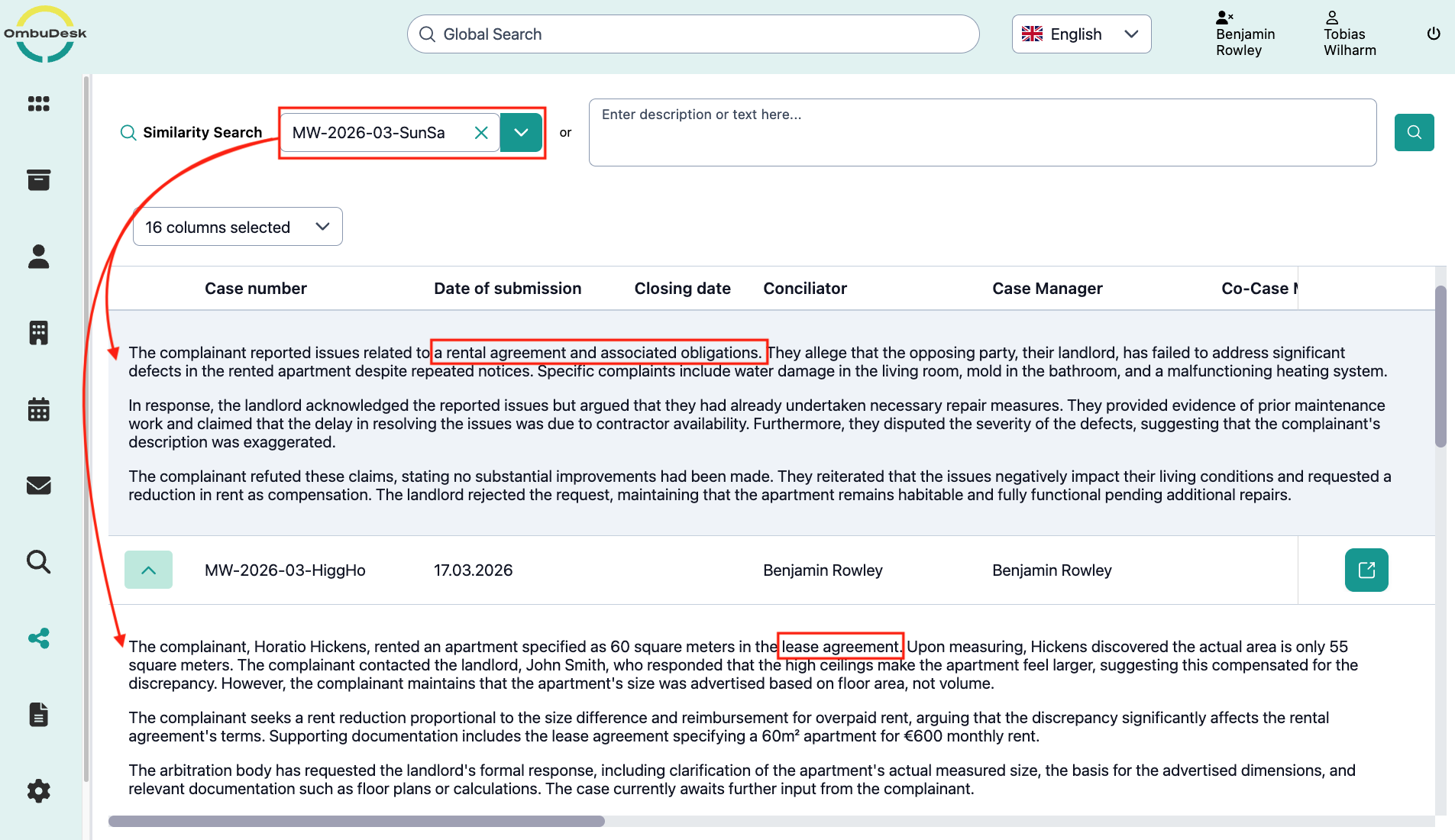This screenshot has height=840, width=1455.
Task: Open the case selector teal dropdown arrow
Action: tap(521, 133)
